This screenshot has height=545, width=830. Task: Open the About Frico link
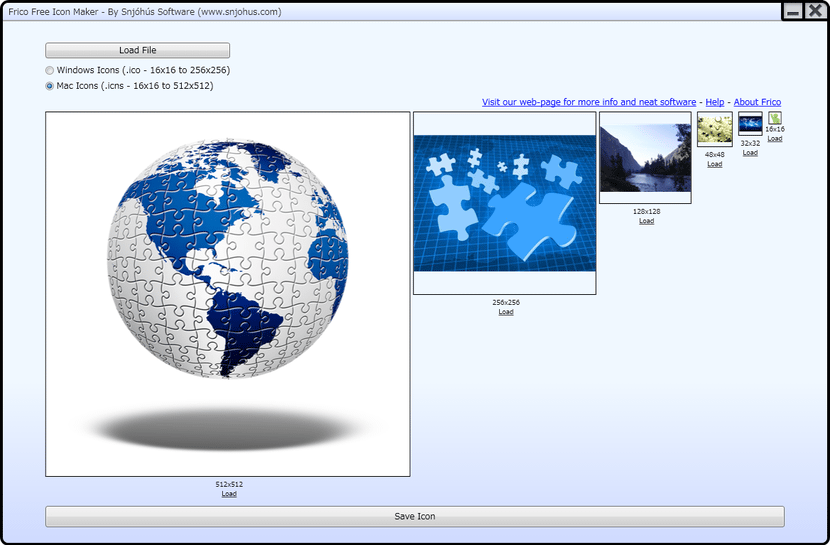coord(757,102)
